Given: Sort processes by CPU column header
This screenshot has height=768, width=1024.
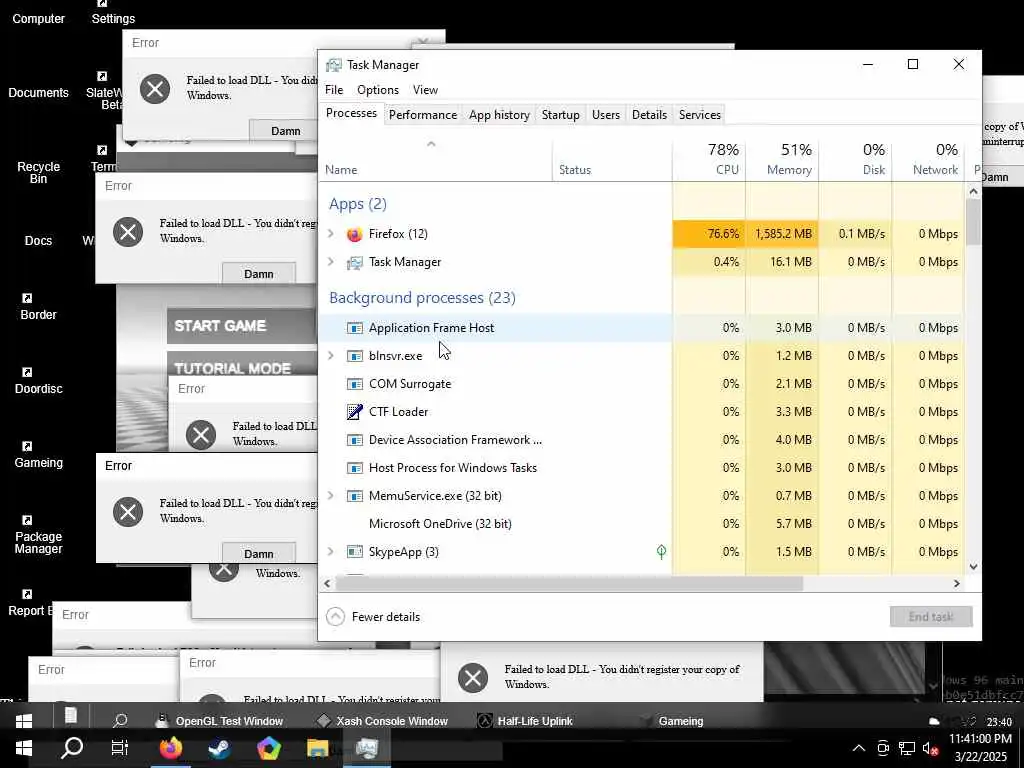Looking at the screenshot, I should (x=709, y=159).
